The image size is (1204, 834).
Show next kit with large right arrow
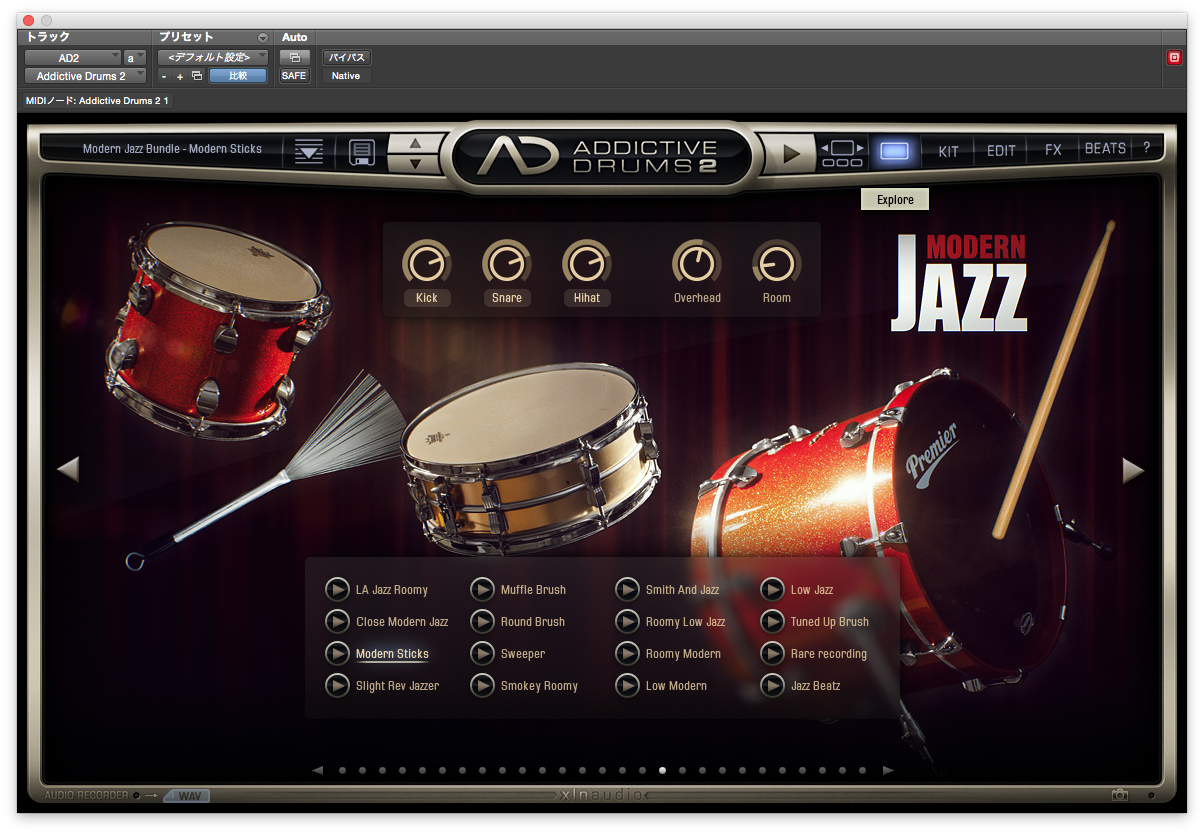coord(1133,470)
